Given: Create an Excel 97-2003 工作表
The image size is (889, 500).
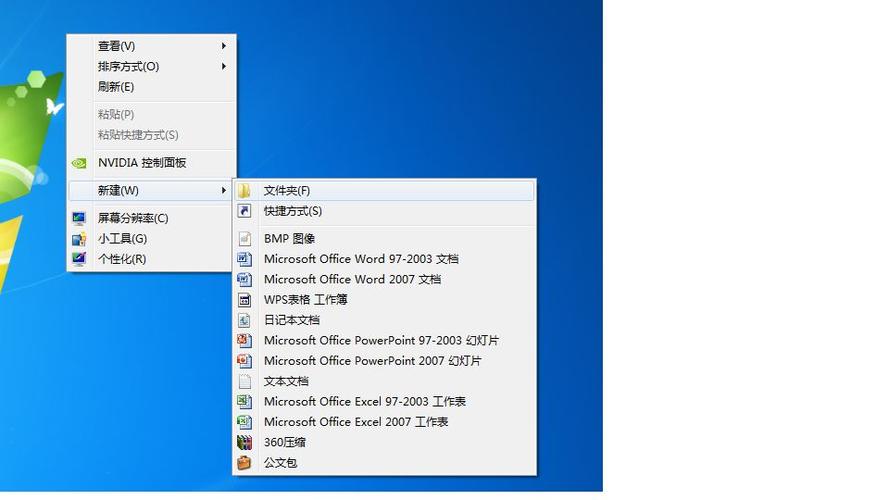Looking at the screenshot, I should click(x=384, y=402).
